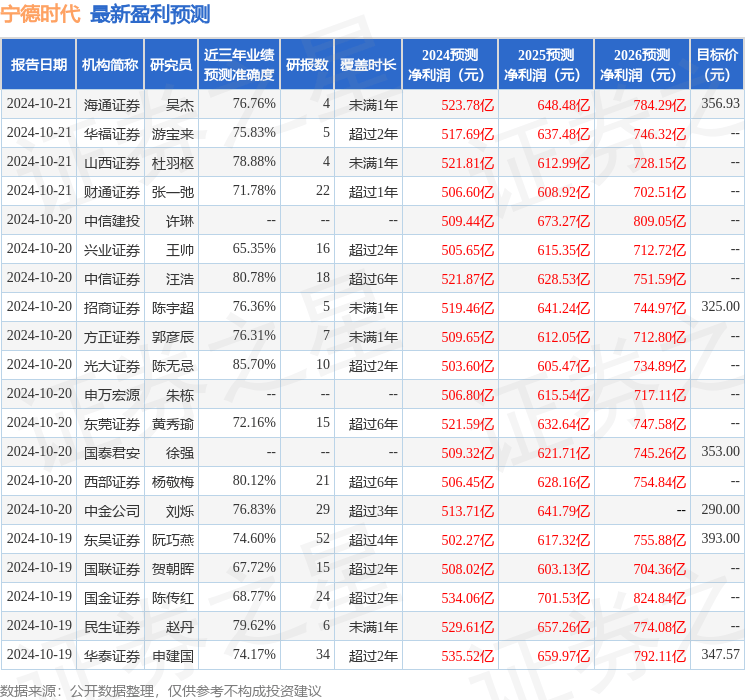The image size is (745, 700).
Task: Click the 宁德时代 title text
Action: (40, 14)
